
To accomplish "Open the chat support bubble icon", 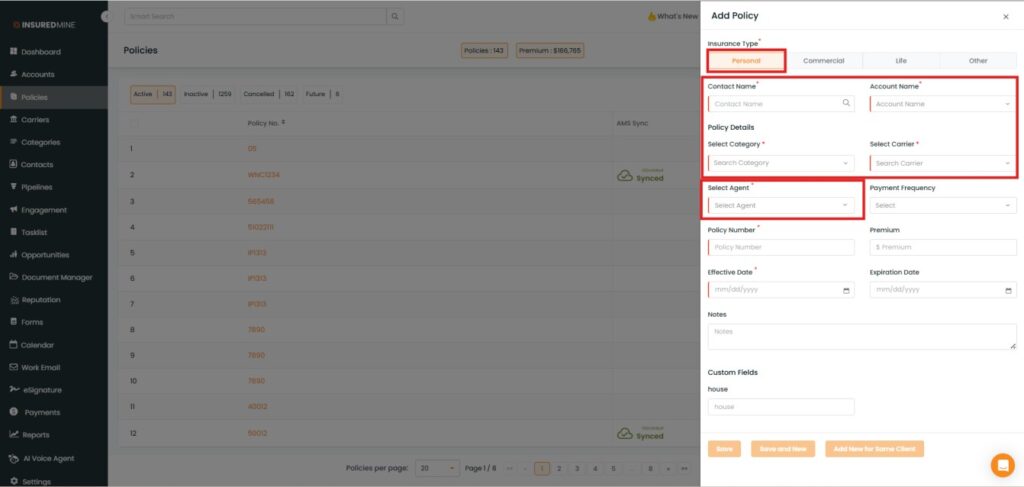I will point(1002,465).
